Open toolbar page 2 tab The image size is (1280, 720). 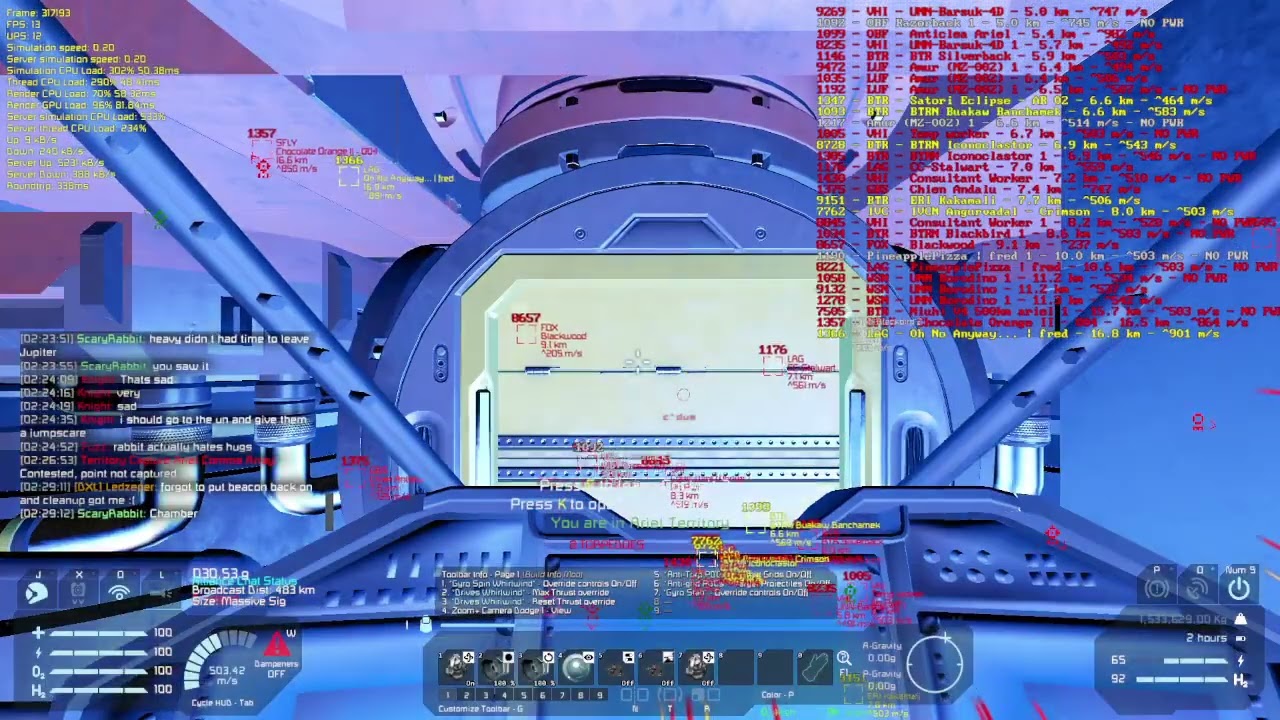coord(467,695)
